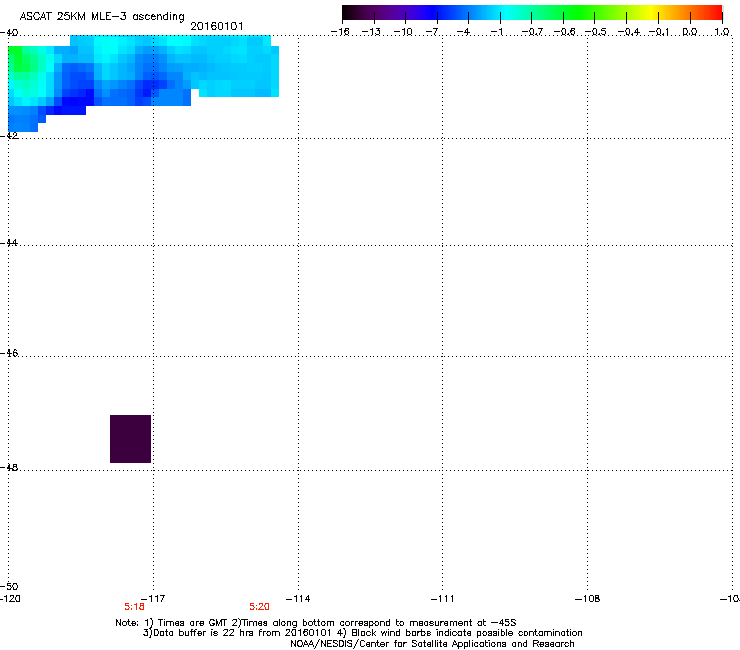740x650 pixels.
Task: Click the latitude axis label '-44'
Action: 9,243
